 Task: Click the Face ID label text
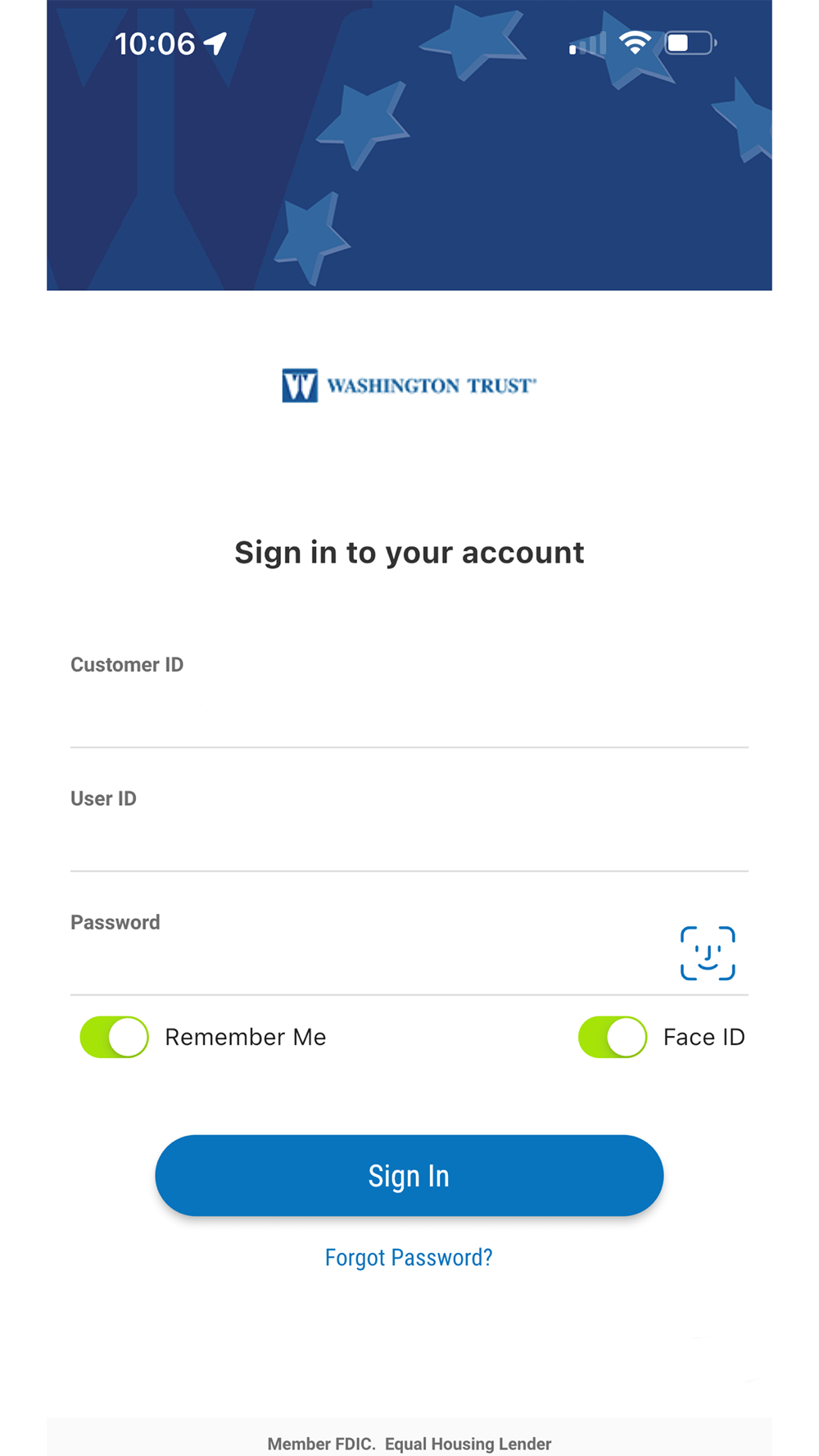704,1037
